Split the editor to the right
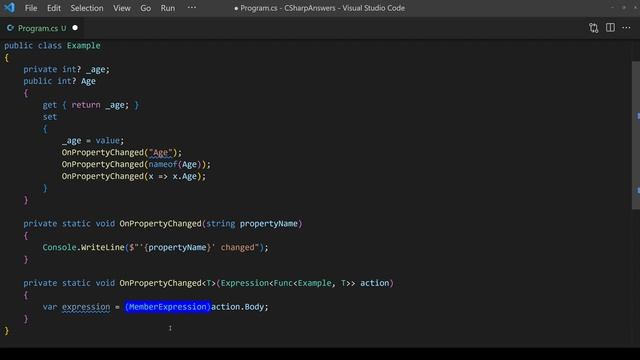The height and width of the screenshot is (360, 640). click(610, 27)
